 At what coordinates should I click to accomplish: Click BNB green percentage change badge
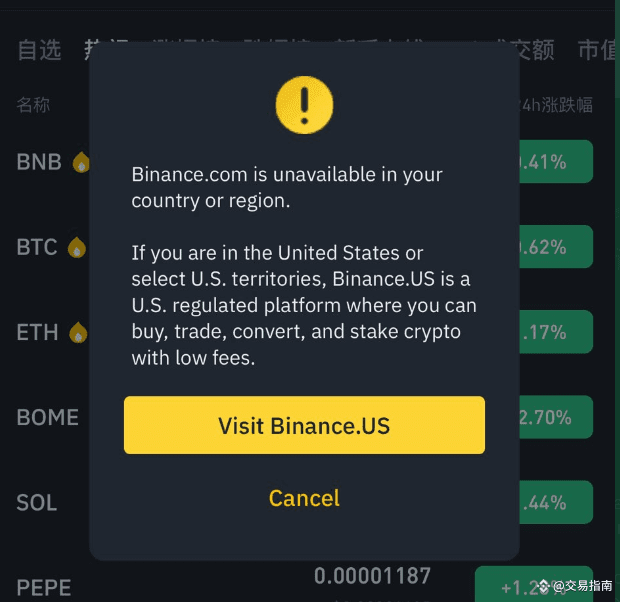556,161
